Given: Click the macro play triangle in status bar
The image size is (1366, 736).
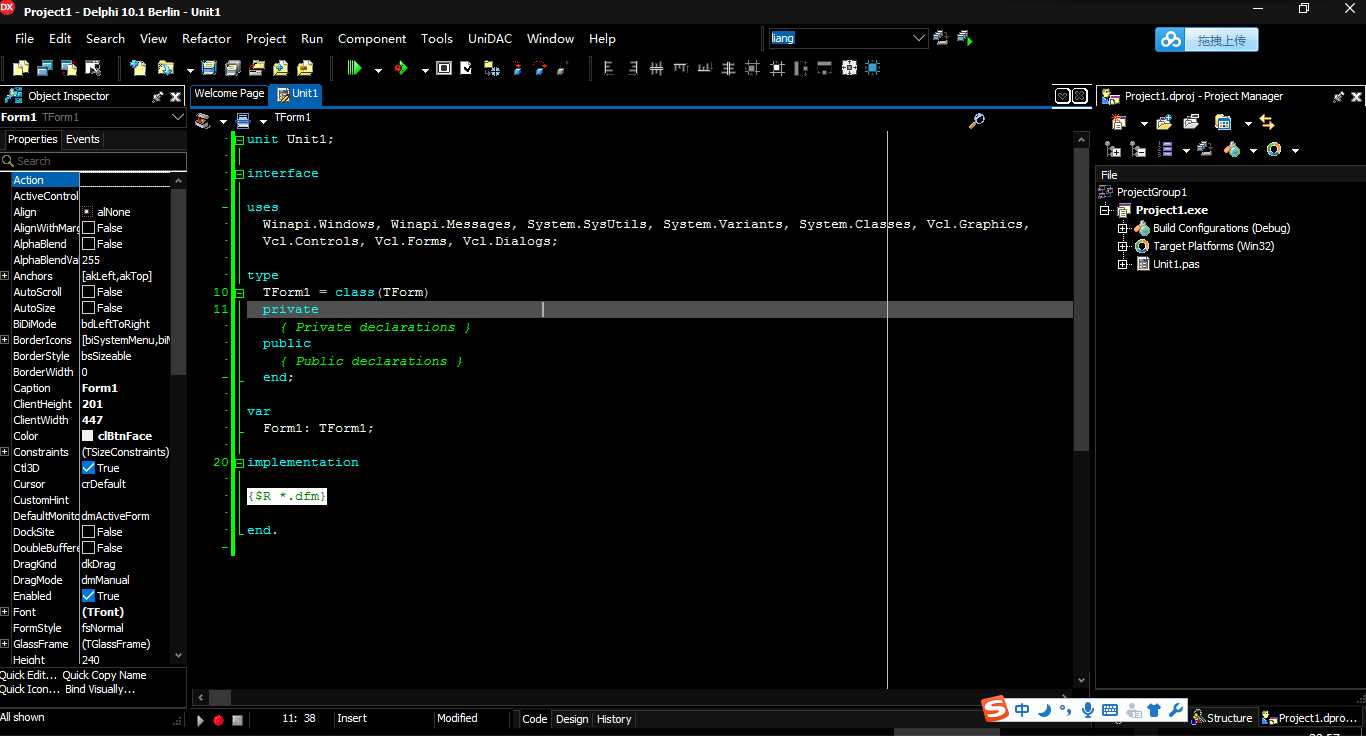Looking at the screenshot, I should click(200, 720).
